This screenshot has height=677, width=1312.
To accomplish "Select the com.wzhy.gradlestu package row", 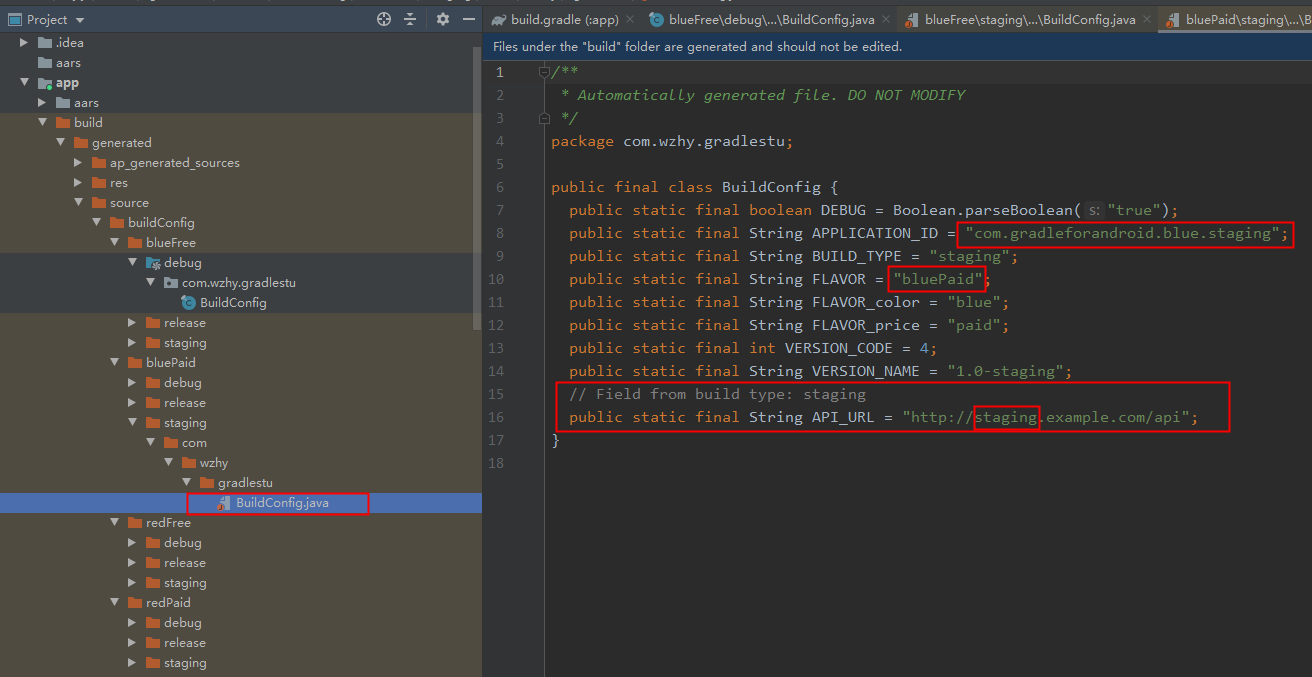I will [240, 282].
